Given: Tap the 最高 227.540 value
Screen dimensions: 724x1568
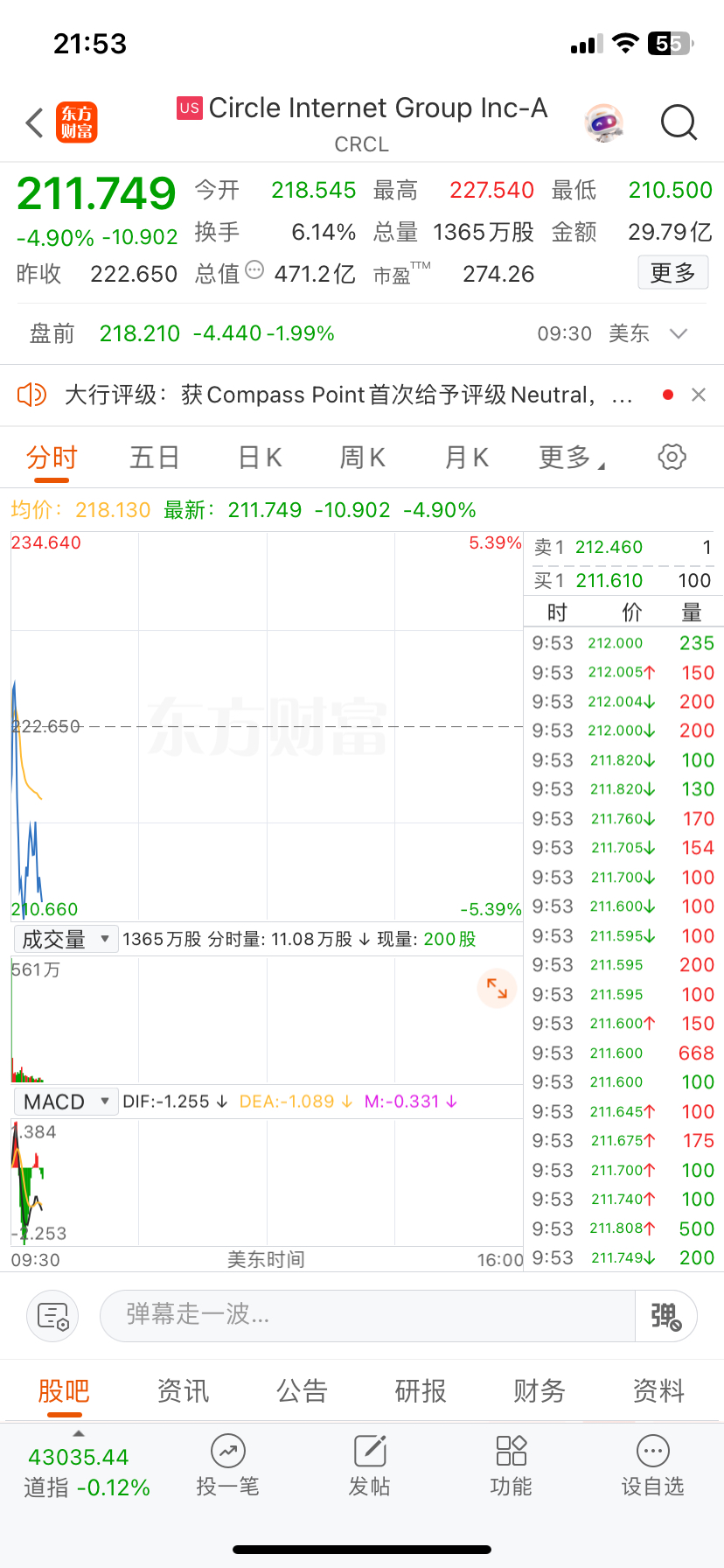Looking at the screenshot, I should (x=491, y=190).
